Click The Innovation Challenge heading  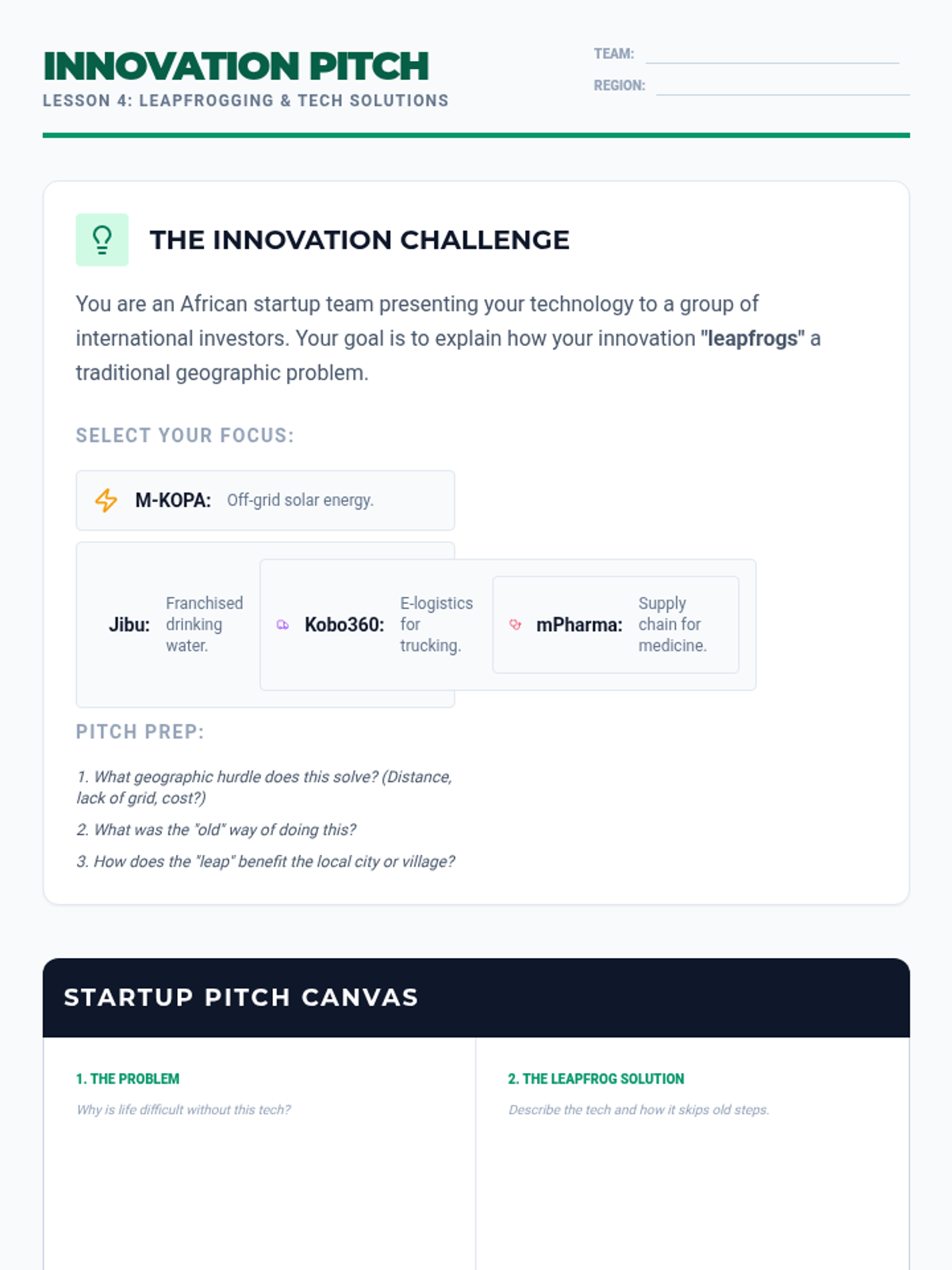coord(359,240)
